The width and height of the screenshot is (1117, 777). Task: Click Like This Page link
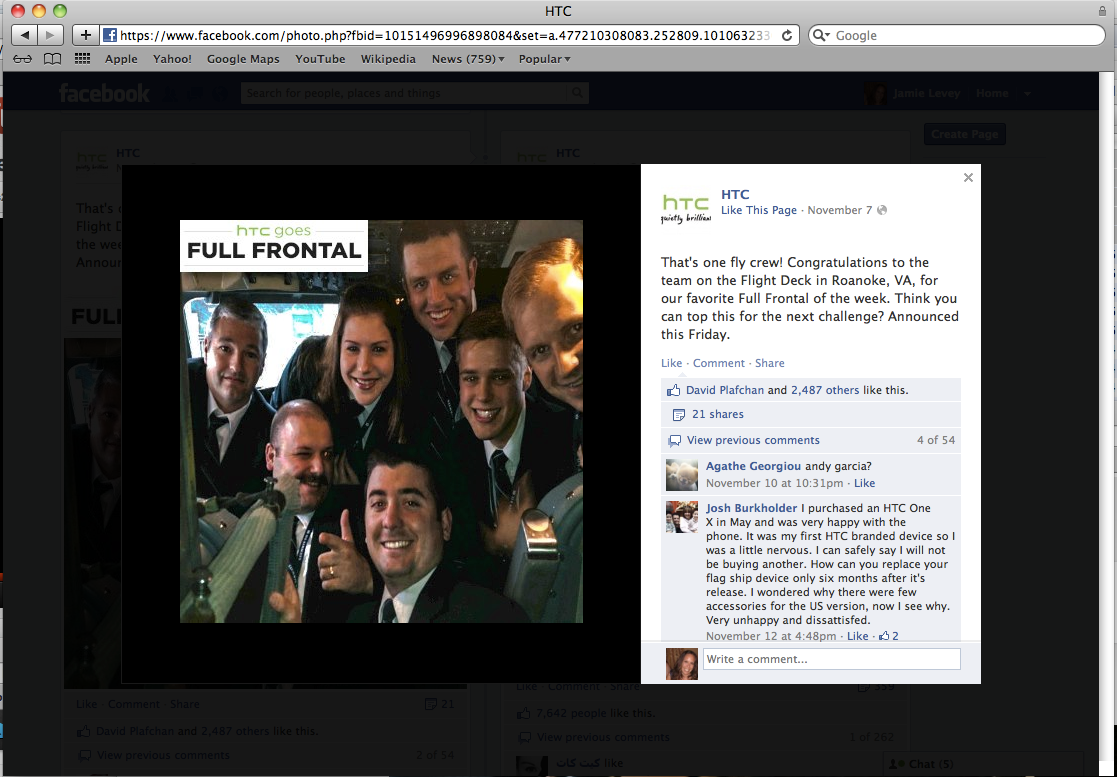759,210
